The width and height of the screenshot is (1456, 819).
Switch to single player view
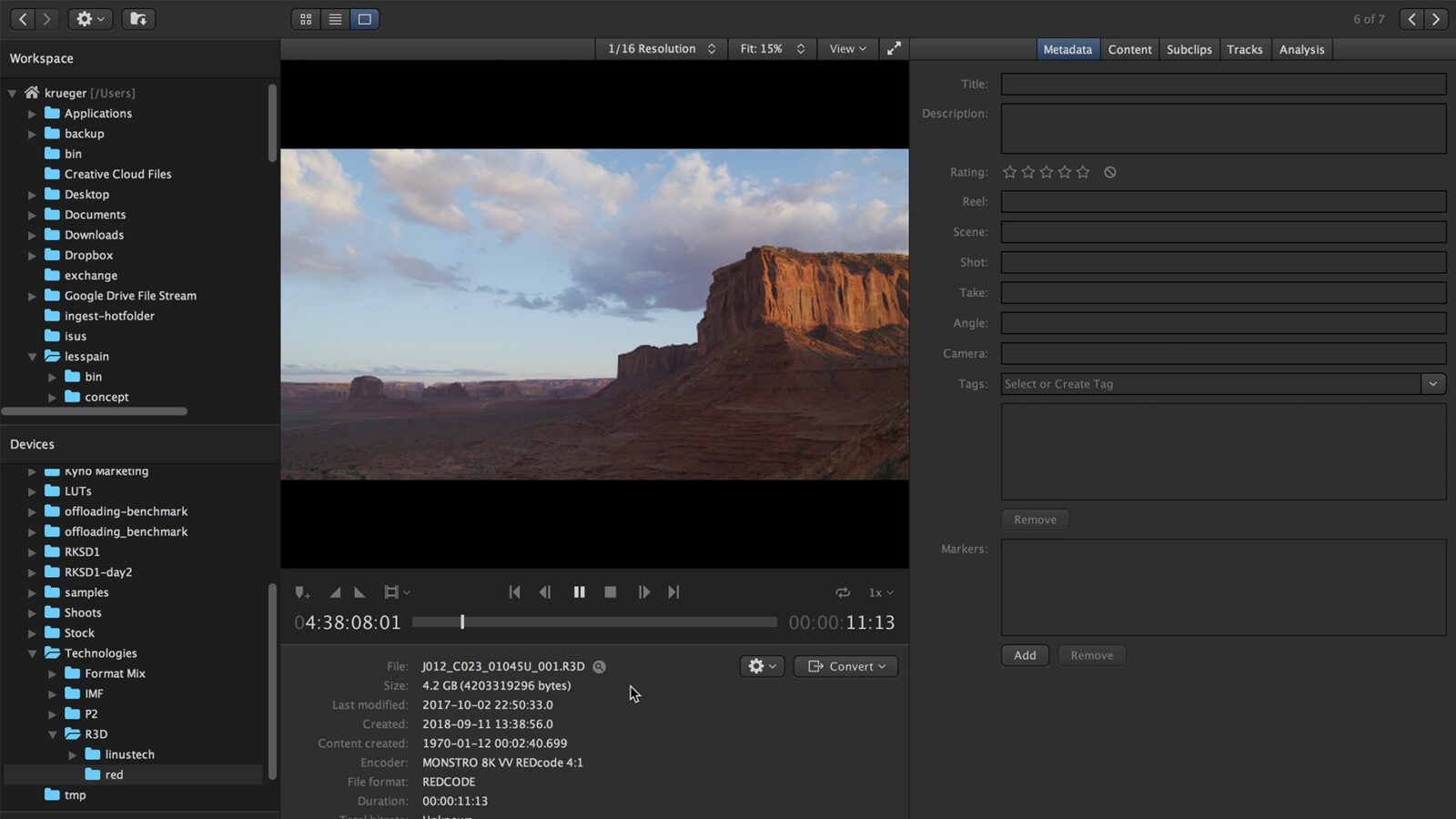pos(365,19)
